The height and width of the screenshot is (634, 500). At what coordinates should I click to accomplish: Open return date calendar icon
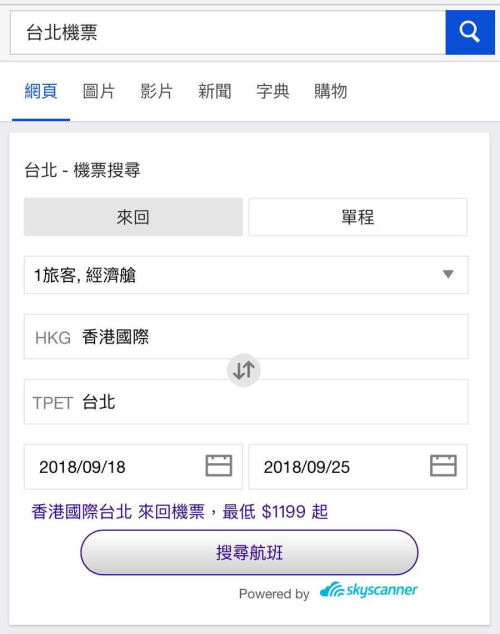(x=443, y=466)
